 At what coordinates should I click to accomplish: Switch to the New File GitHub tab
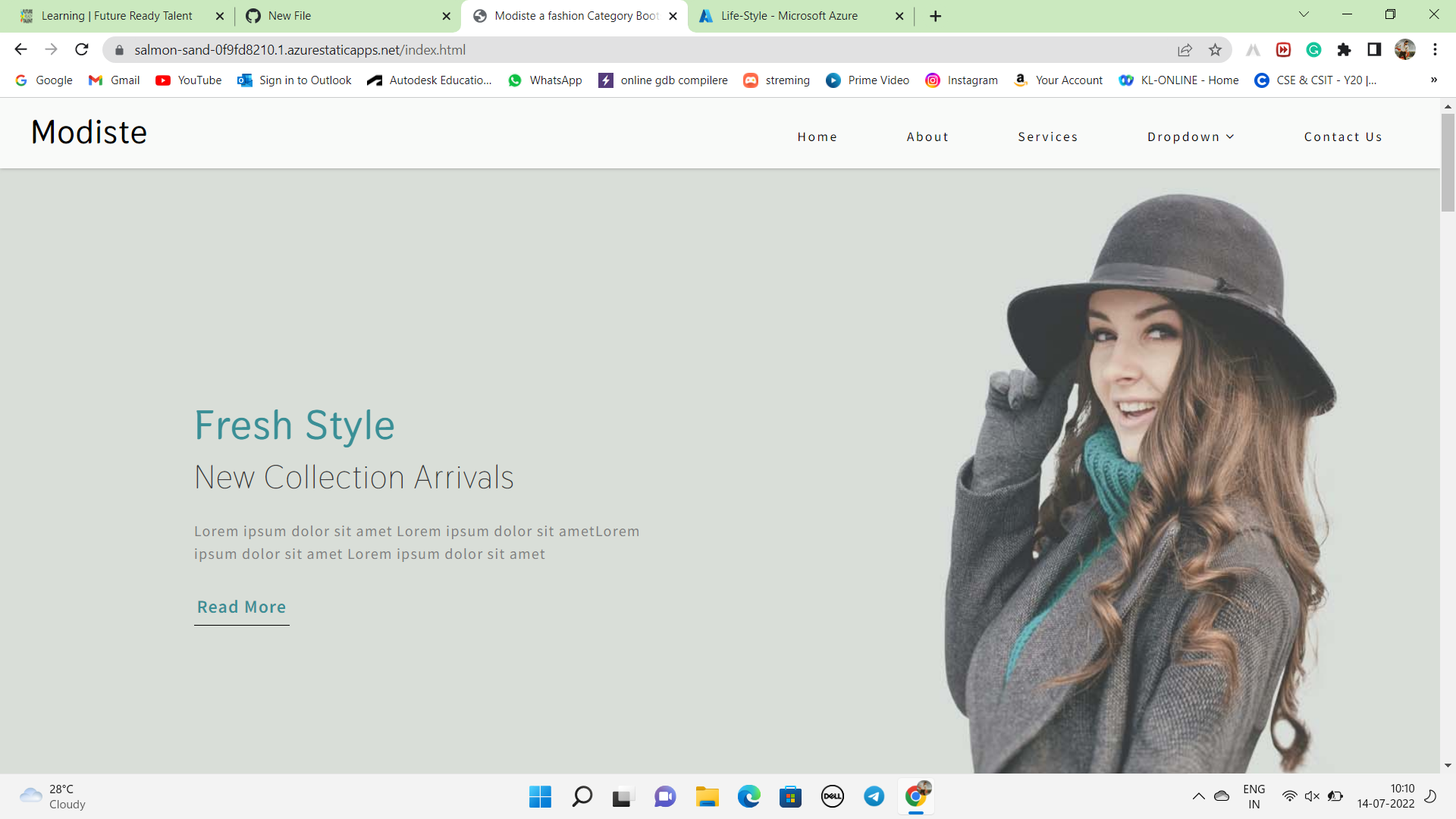[347, 16]
